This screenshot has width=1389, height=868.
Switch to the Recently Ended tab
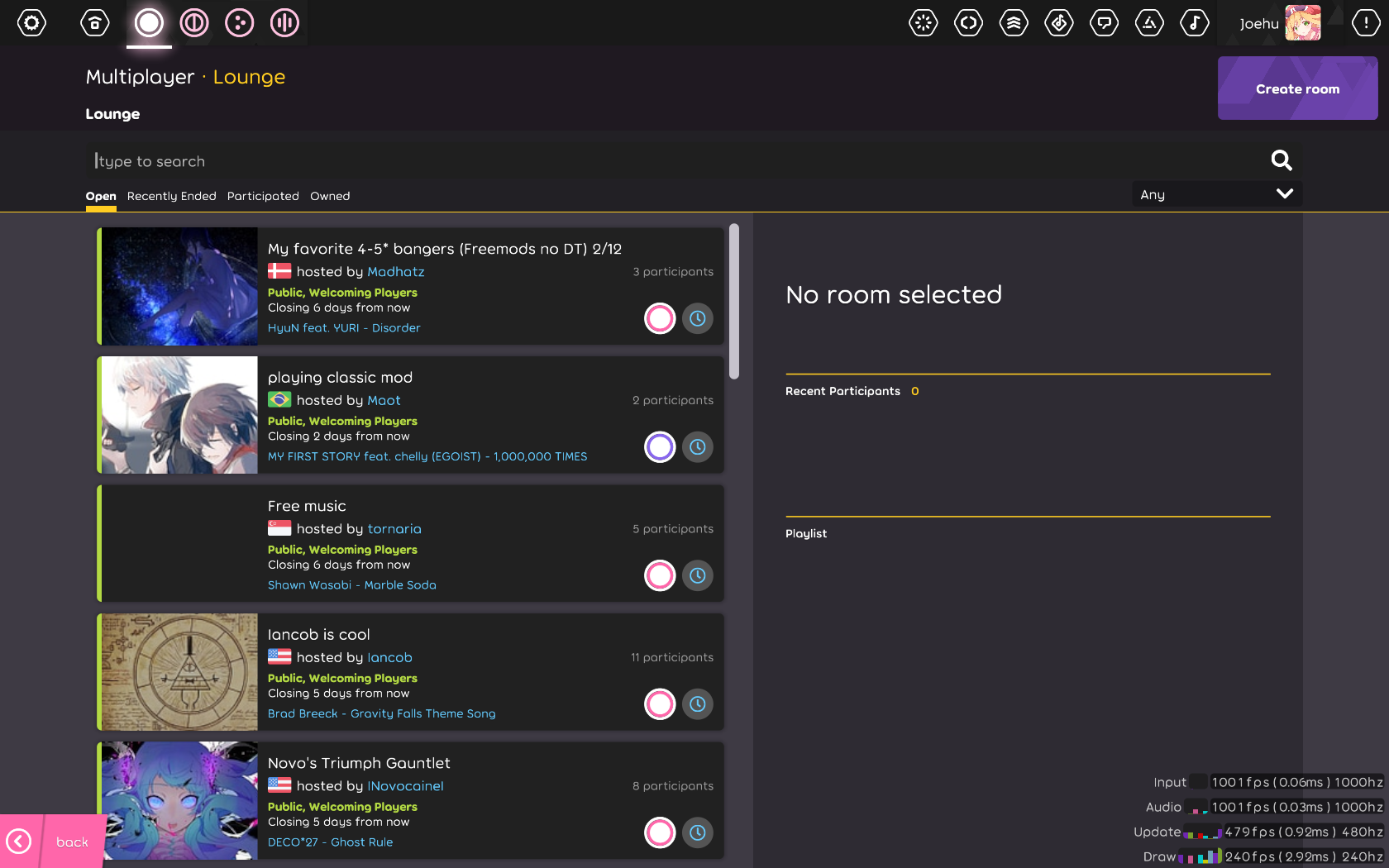coord(171,196)
